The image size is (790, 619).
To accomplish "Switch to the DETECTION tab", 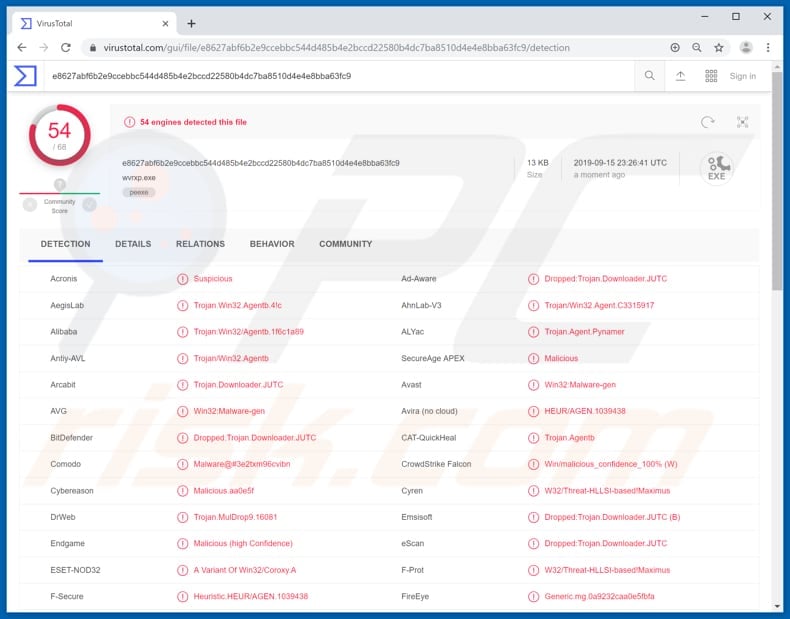I will (x=65, y=244).
